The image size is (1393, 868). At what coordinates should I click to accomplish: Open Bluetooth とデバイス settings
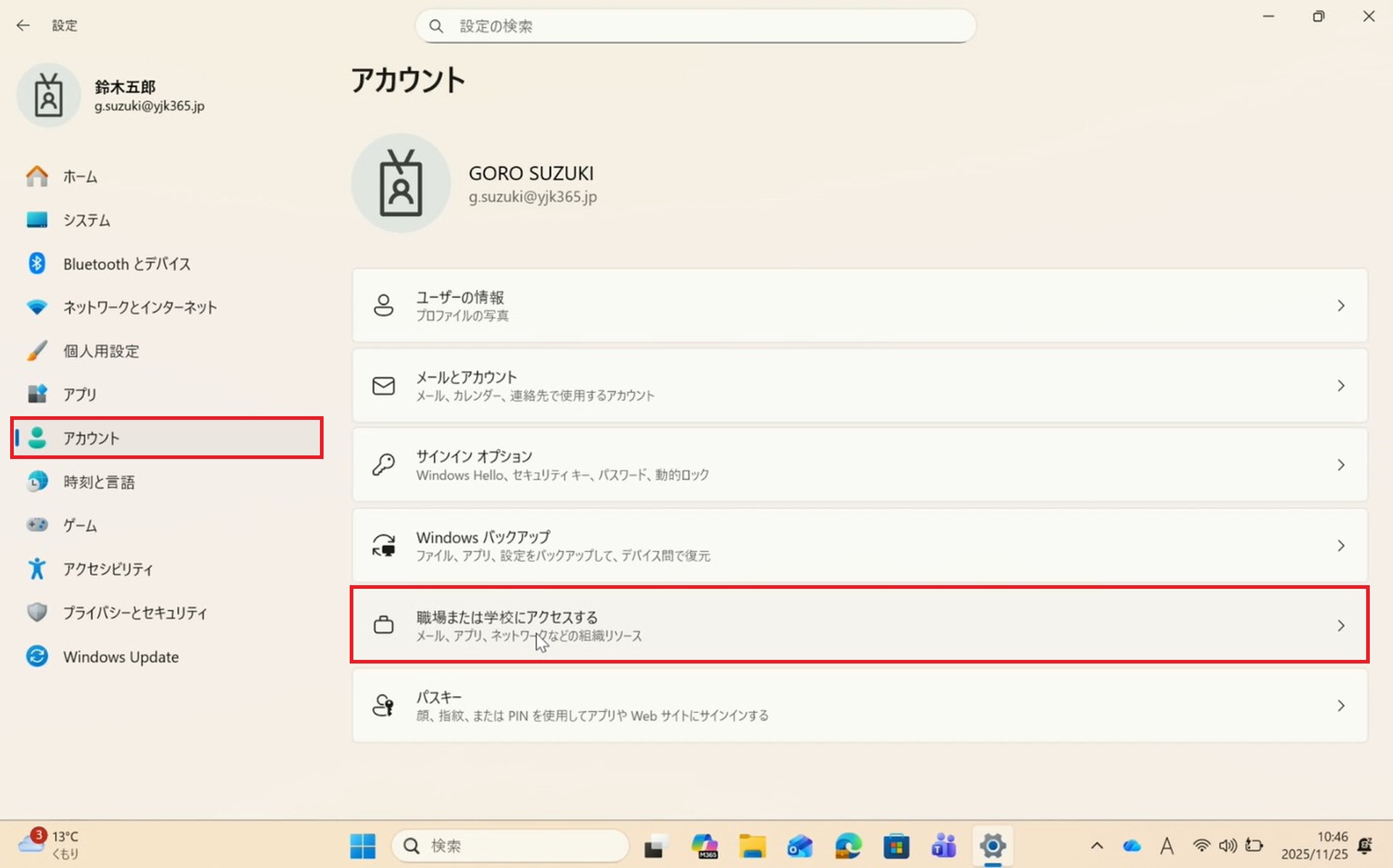tap(126, 264)
